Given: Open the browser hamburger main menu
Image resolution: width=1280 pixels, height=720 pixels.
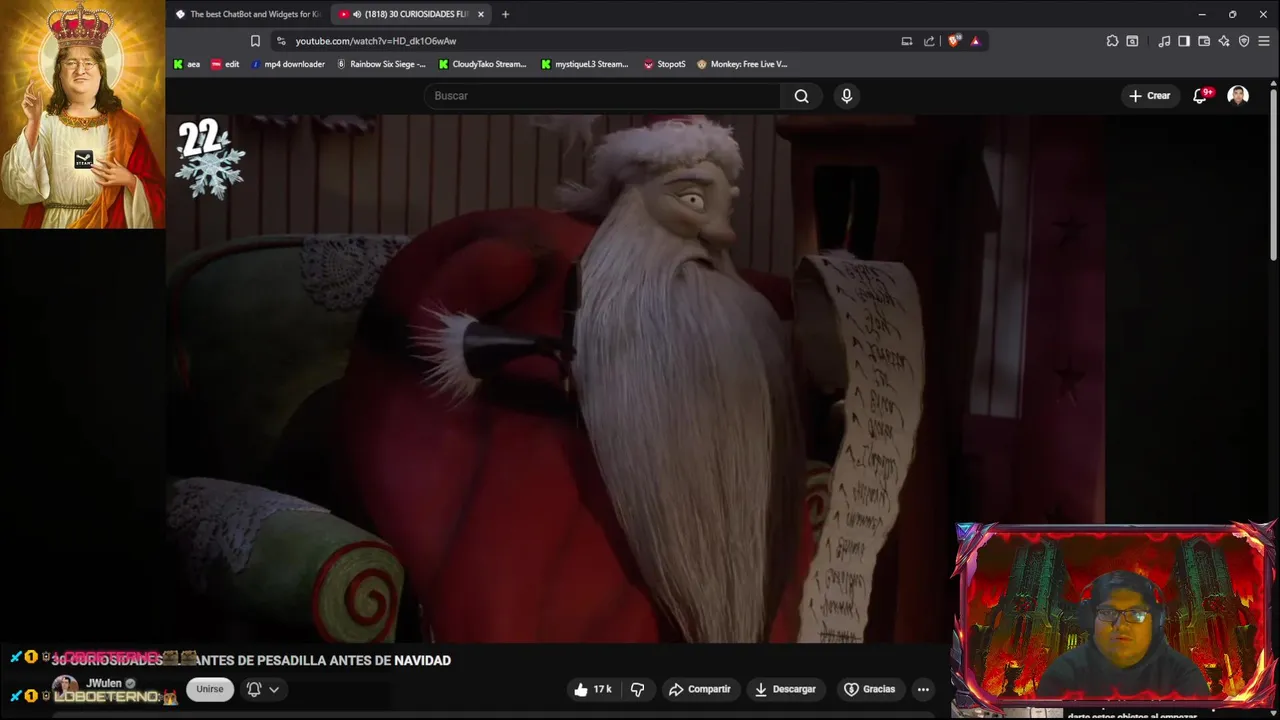Looking at the screenshot, I should 1264,41.
